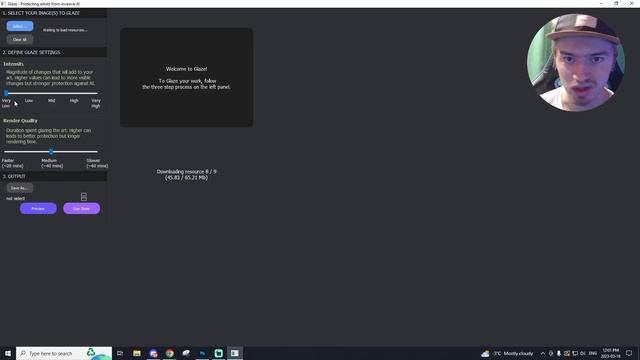Open the teal square app icon on the taskbar
Viewport: 640px width, 360px height.
tap(219, 353)
